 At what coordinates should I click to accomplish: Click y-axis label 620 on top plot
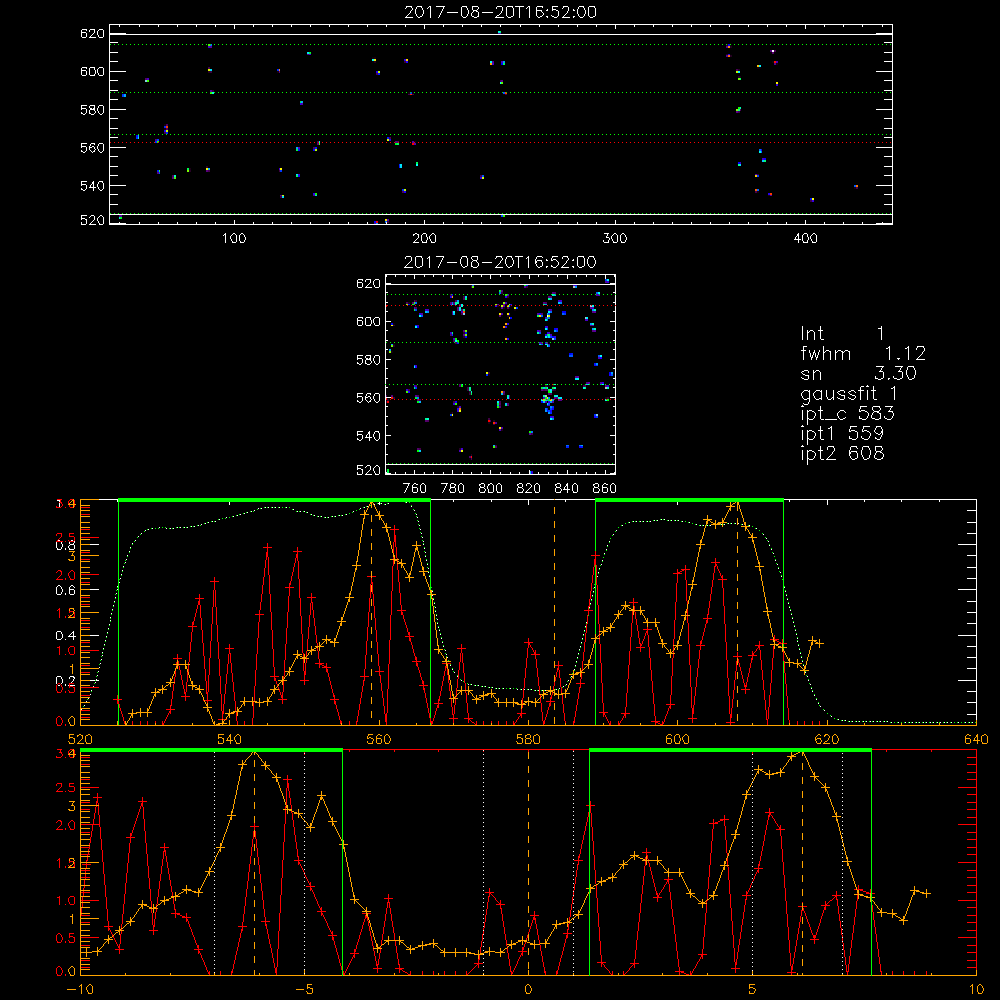(92, 34)
